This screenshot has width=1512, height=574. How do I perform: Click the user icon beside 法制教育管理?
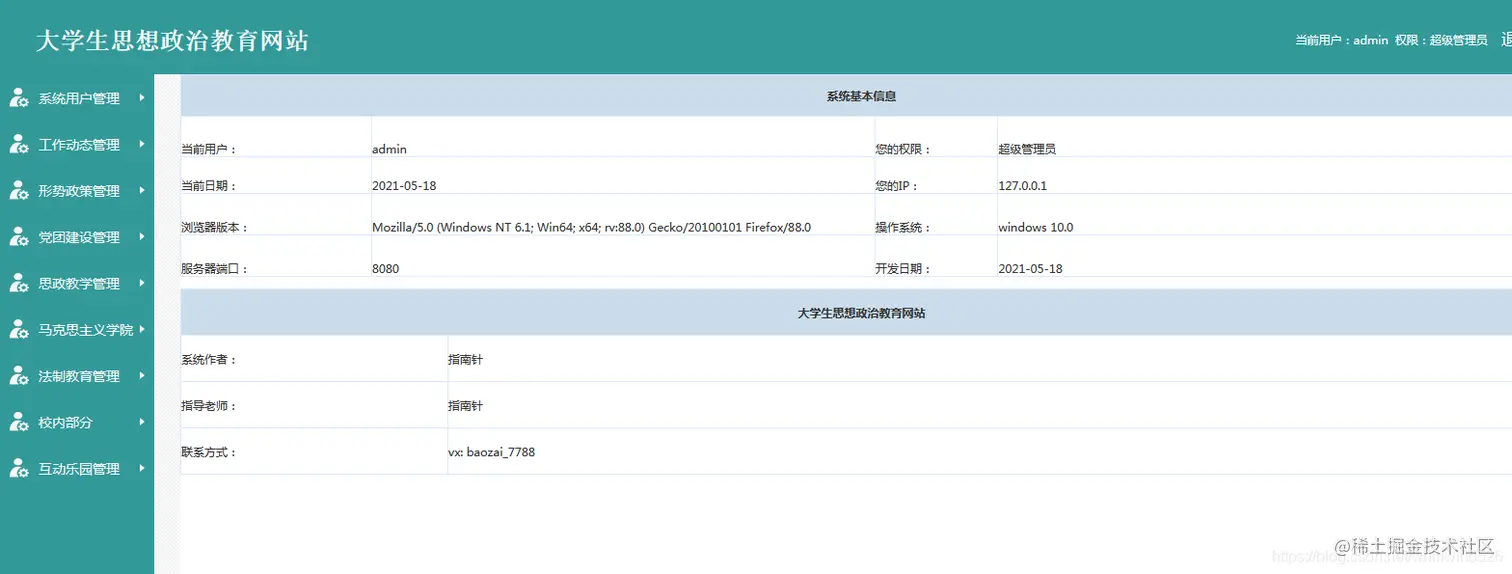(18, 376)
